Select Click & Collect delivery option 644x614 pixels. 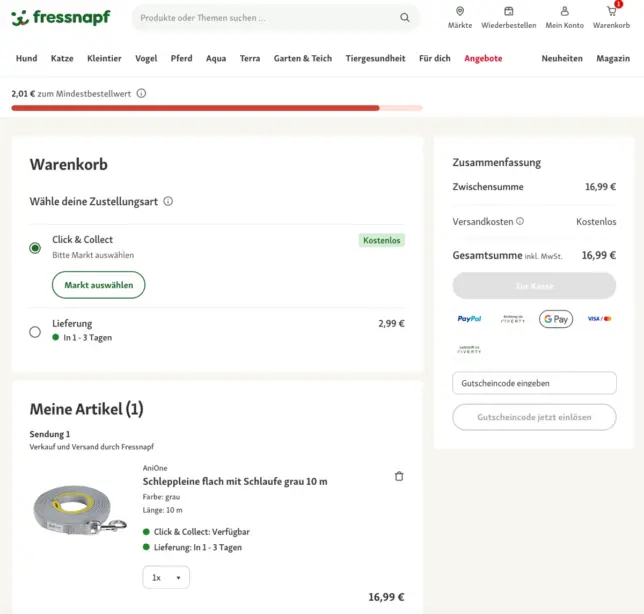coord(35,248)
